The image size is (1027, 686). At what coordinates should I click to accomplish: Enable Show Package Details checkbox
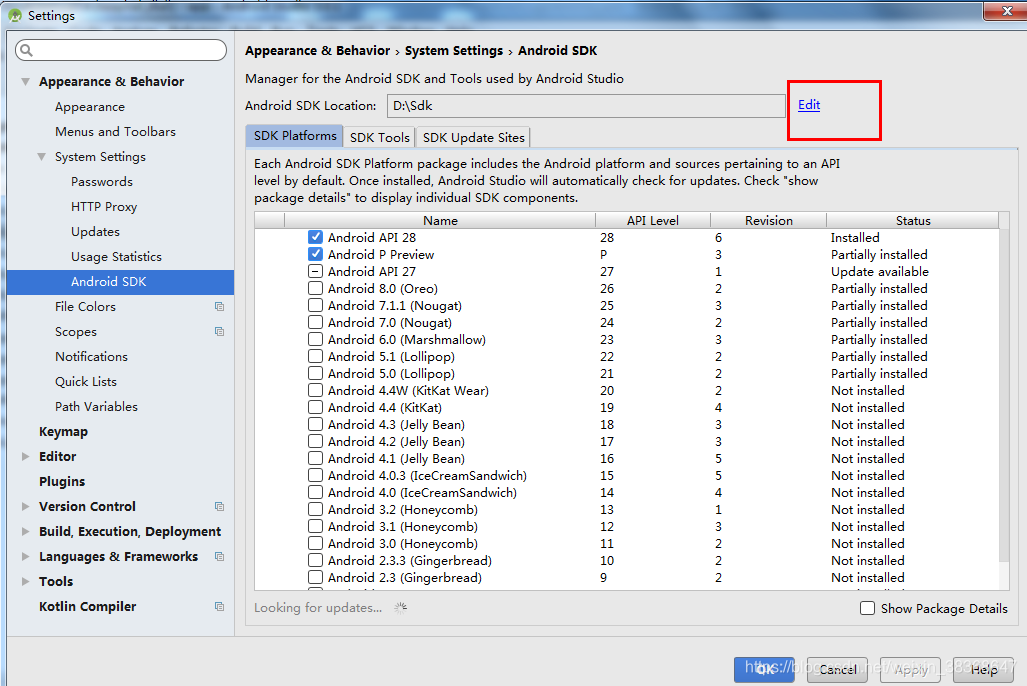click(867, 608)
